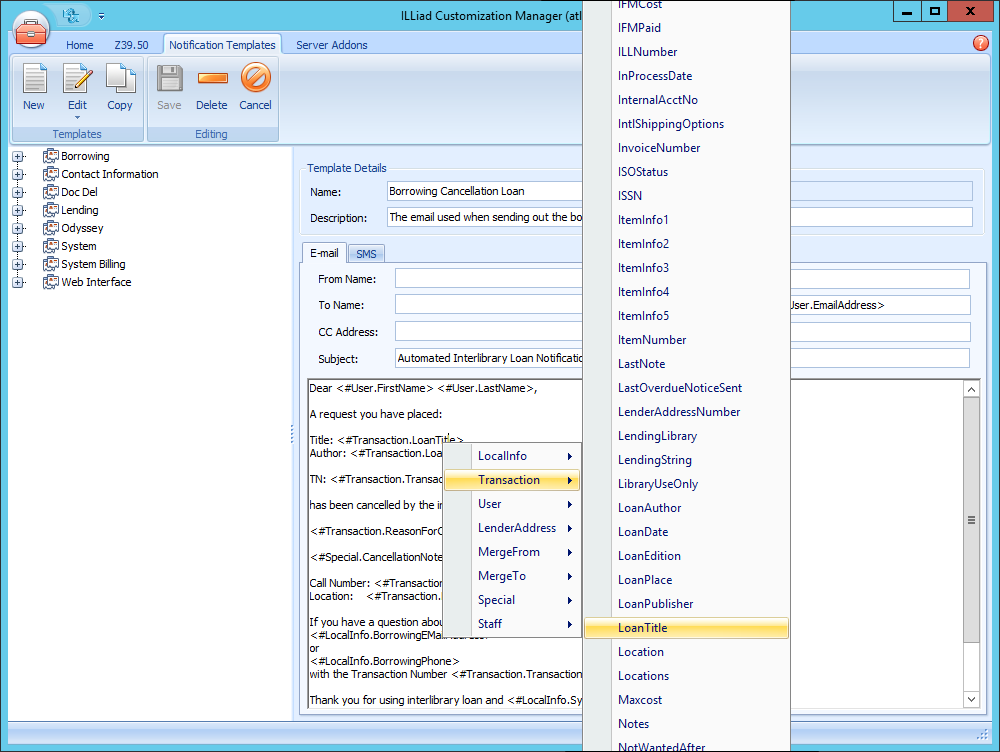Open the SMS tab
This screenshot has height=752, width=1000.
point(365,253)
